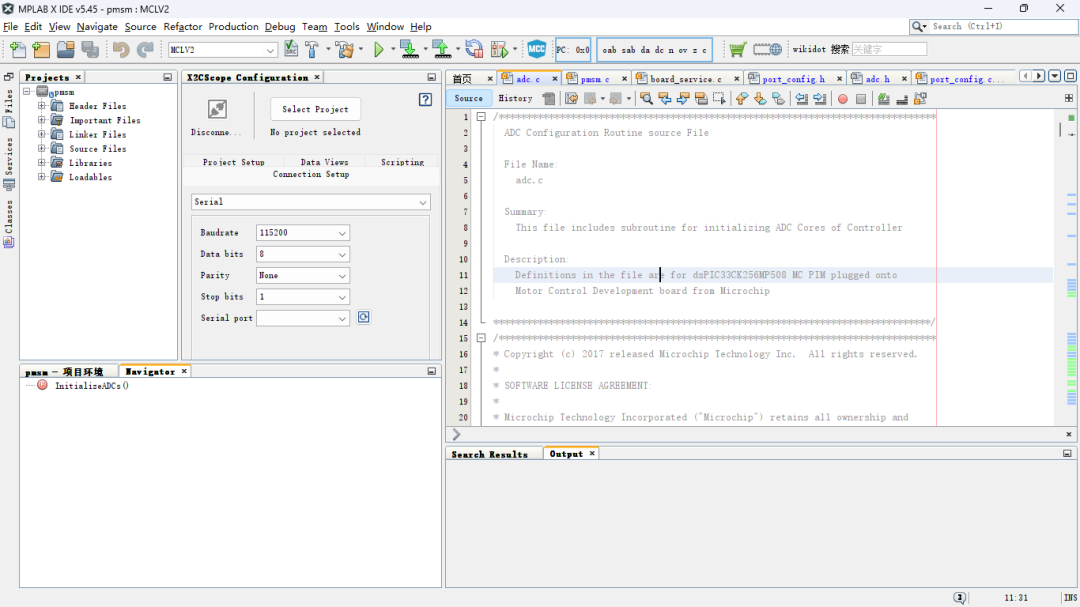This screenshot has width=1080, height=607.
Task: Click Previous Bookmark icon in editor
Action: tap(742, 99)
